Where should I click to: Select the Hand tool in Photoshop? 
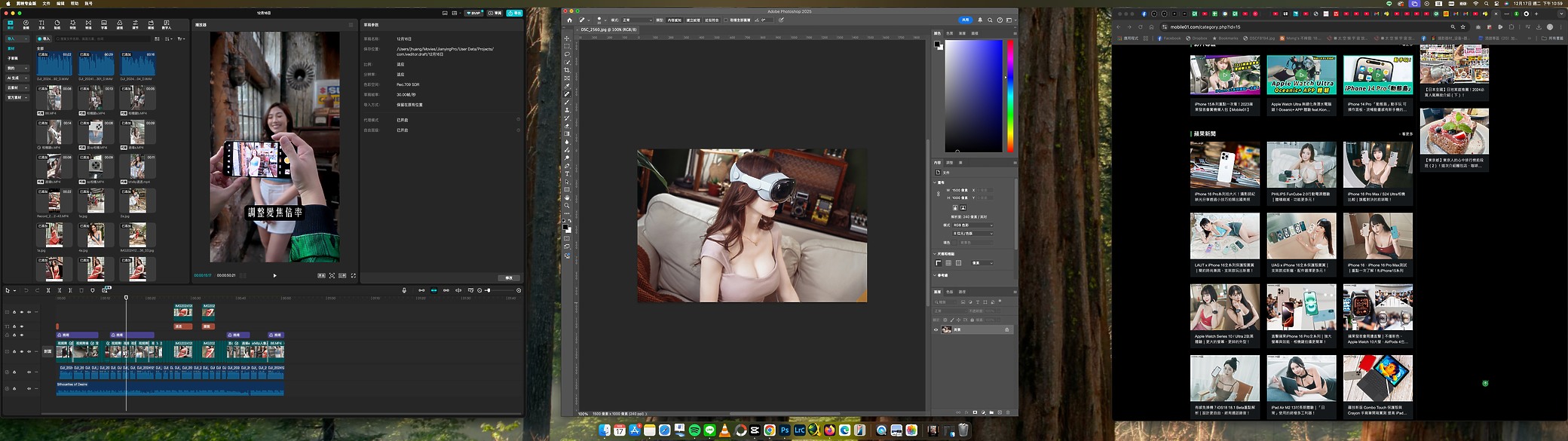point(567,198)
